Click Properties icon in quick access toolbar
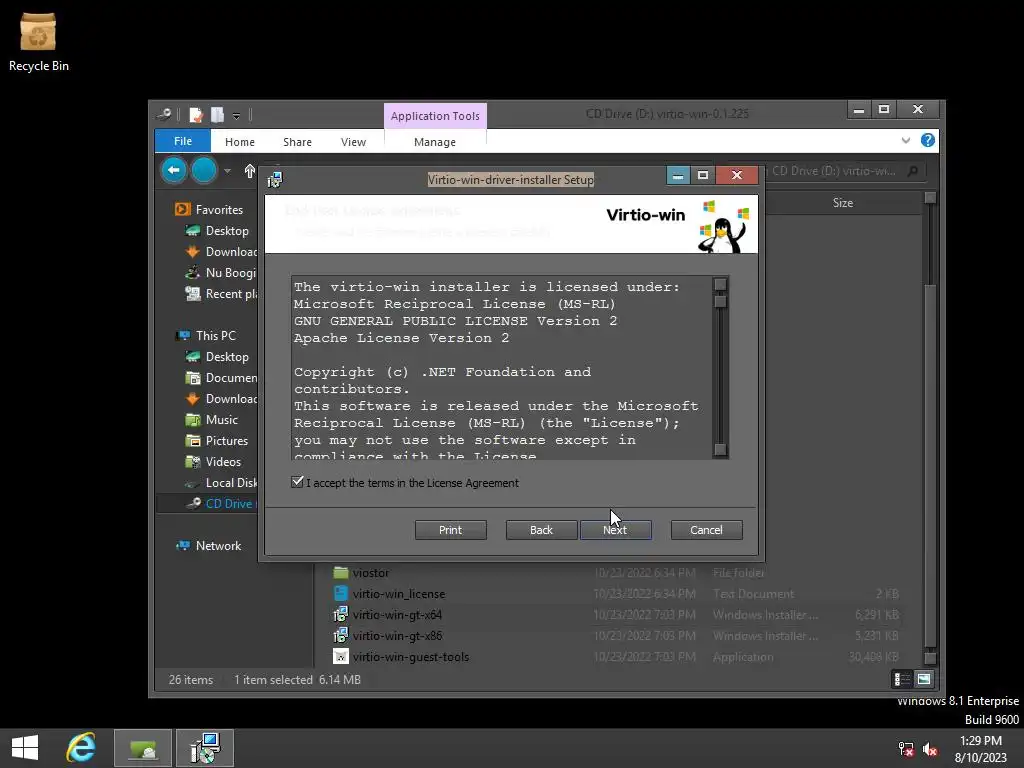The height and width of the screenshot is (768, 1024). coord(195,115)
